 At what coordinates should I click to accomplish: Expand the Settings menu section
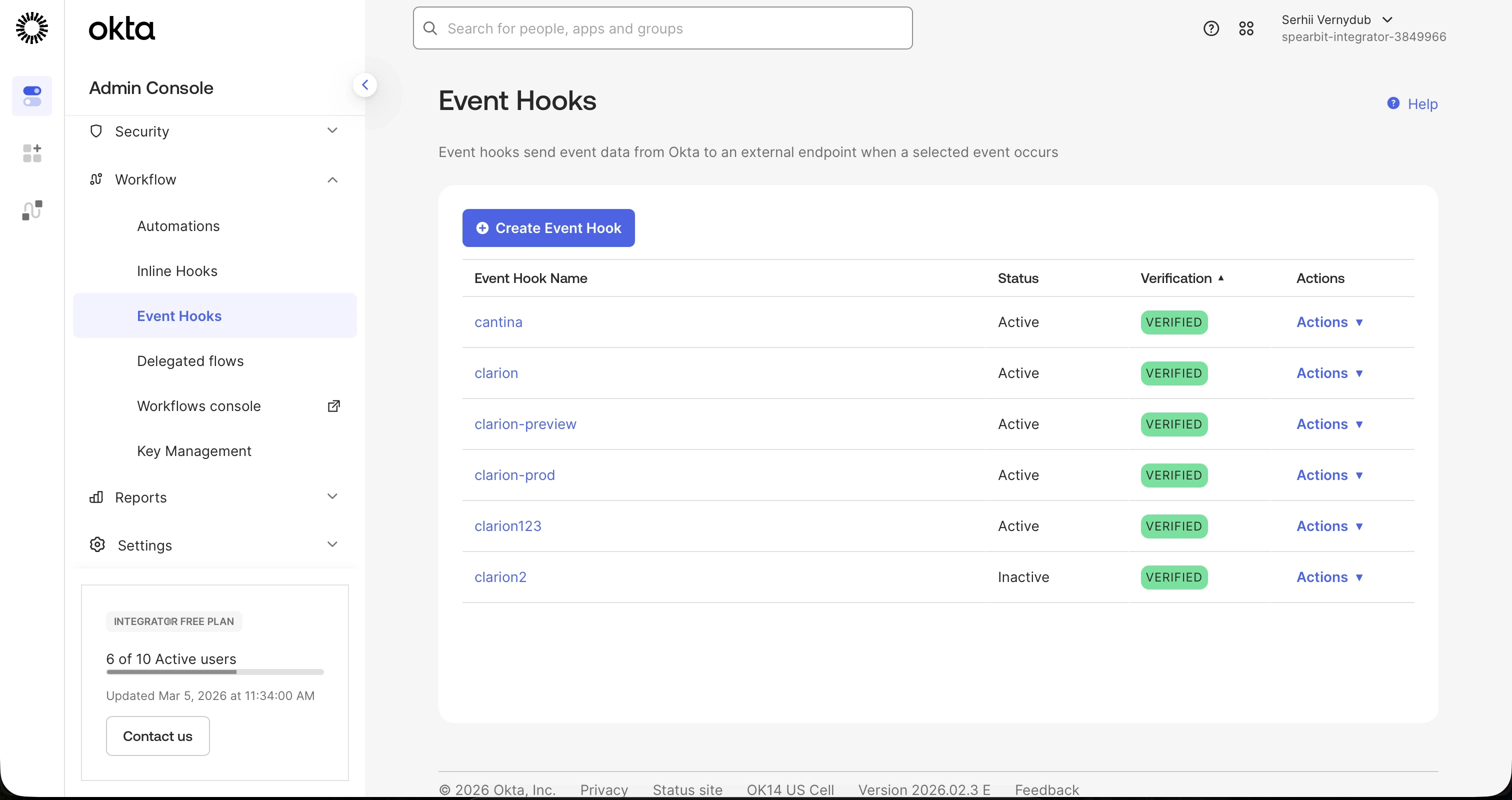coord(214,545)
